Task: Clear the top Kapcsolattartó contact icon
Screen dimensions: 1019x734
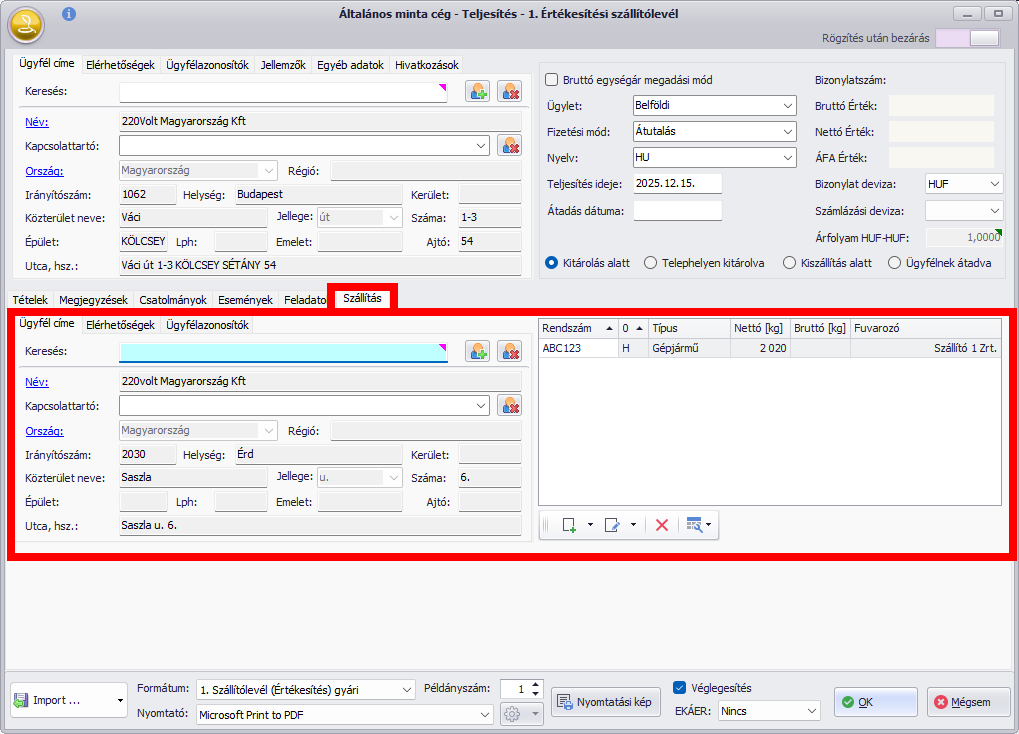Action: (x=510, y=145)
